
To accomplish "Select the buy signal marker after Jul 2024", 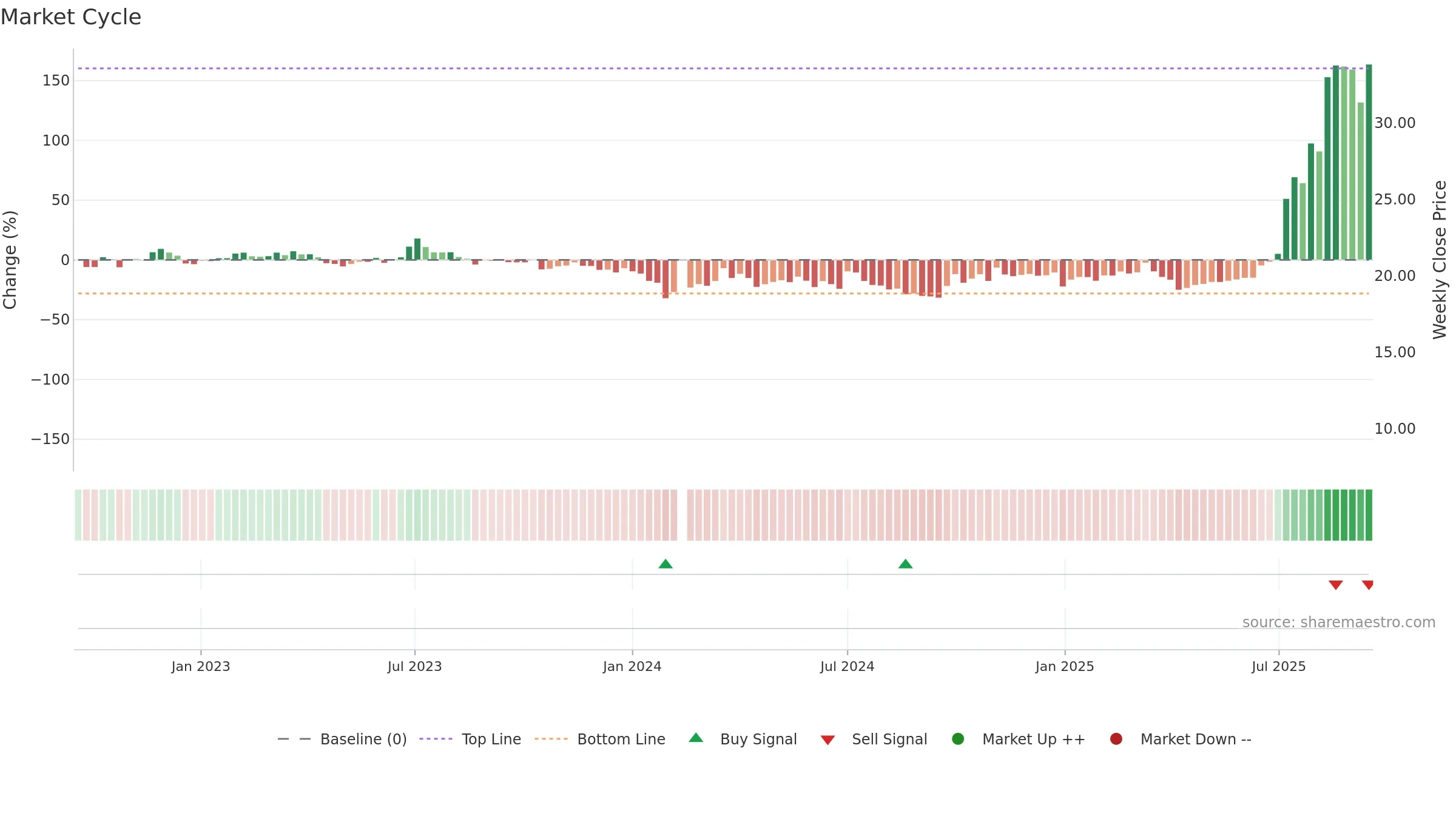I will point(905,564).
